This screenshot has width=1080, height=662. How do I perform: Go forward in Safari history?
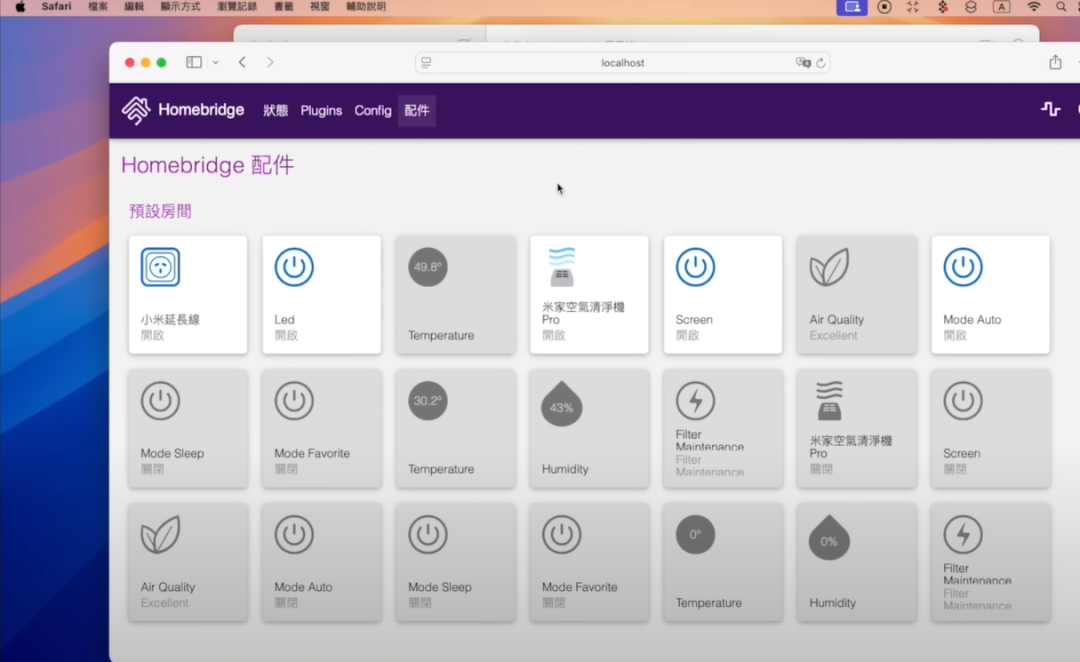click(x=270, y=62)
